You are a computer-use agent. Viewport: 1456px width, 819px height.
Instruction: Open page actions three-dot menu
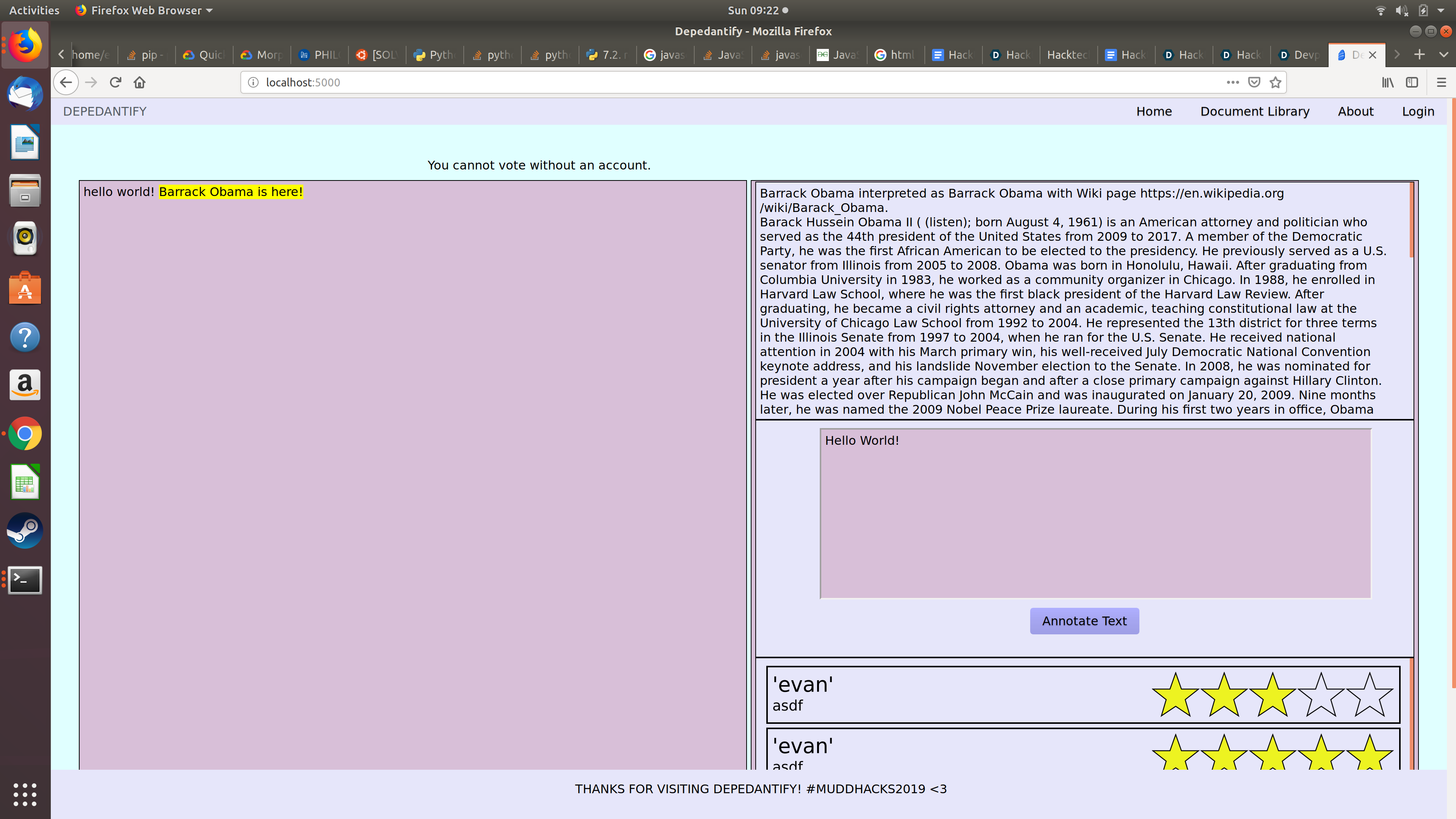click(x=1233, y=83)
